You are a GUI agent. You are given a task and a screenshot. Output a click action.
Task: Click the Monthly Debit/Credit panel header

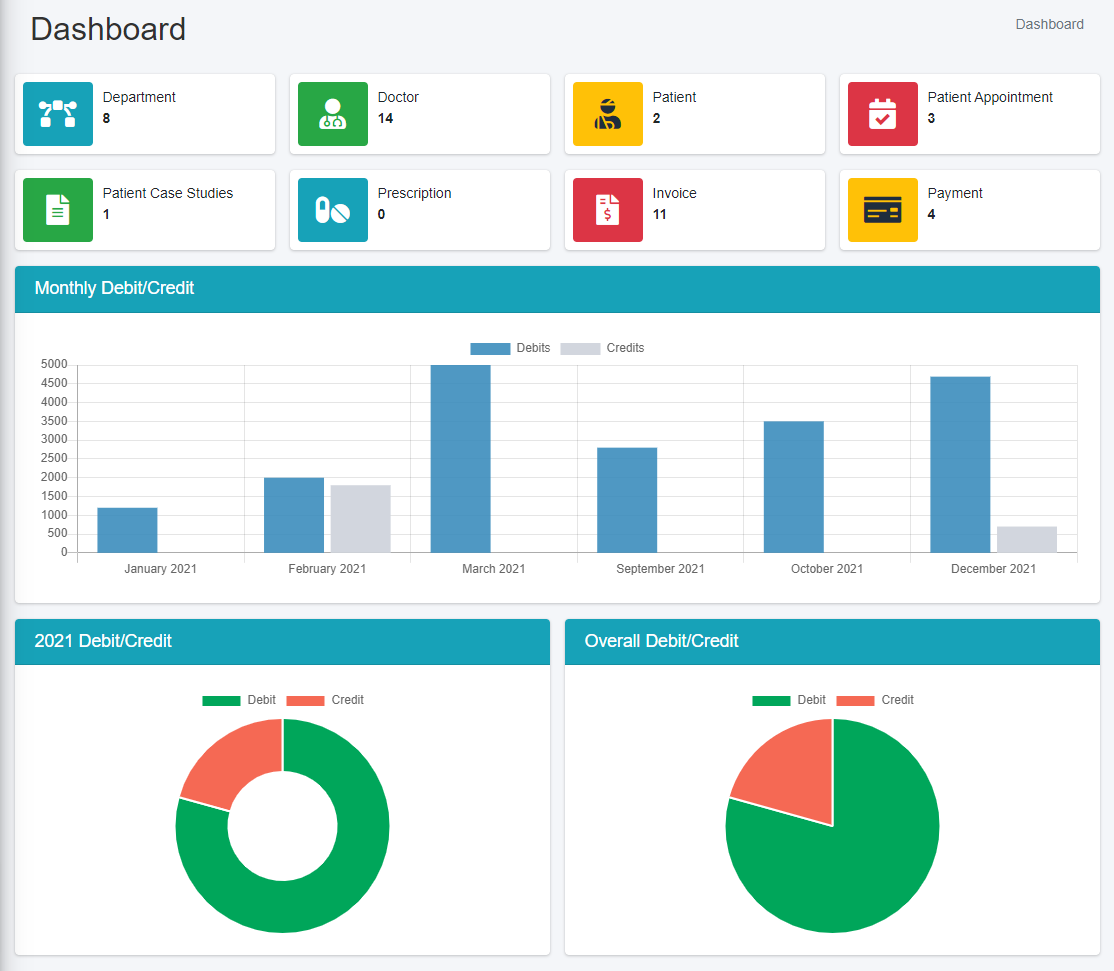coord(557,289)
